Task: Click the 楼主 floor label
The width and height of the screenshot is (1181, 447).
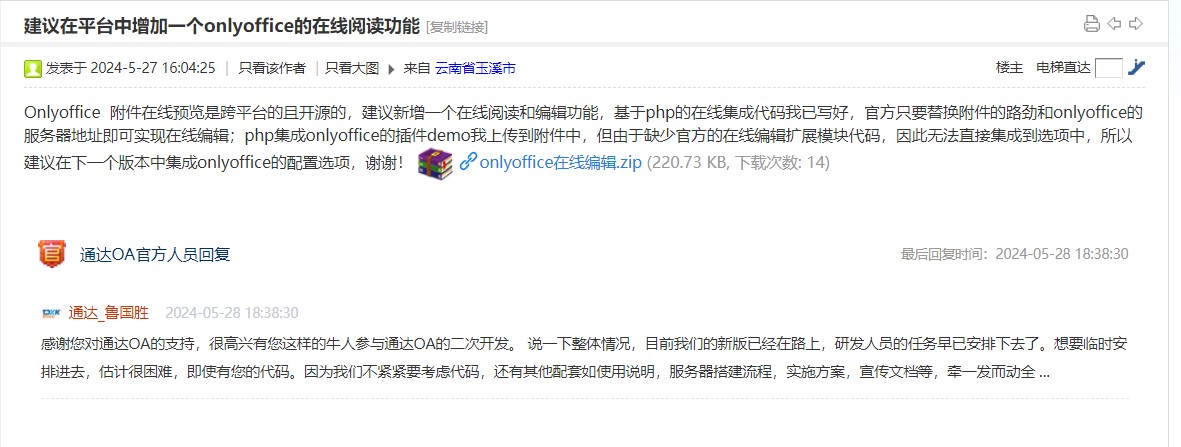Action: coord(1009,68)
